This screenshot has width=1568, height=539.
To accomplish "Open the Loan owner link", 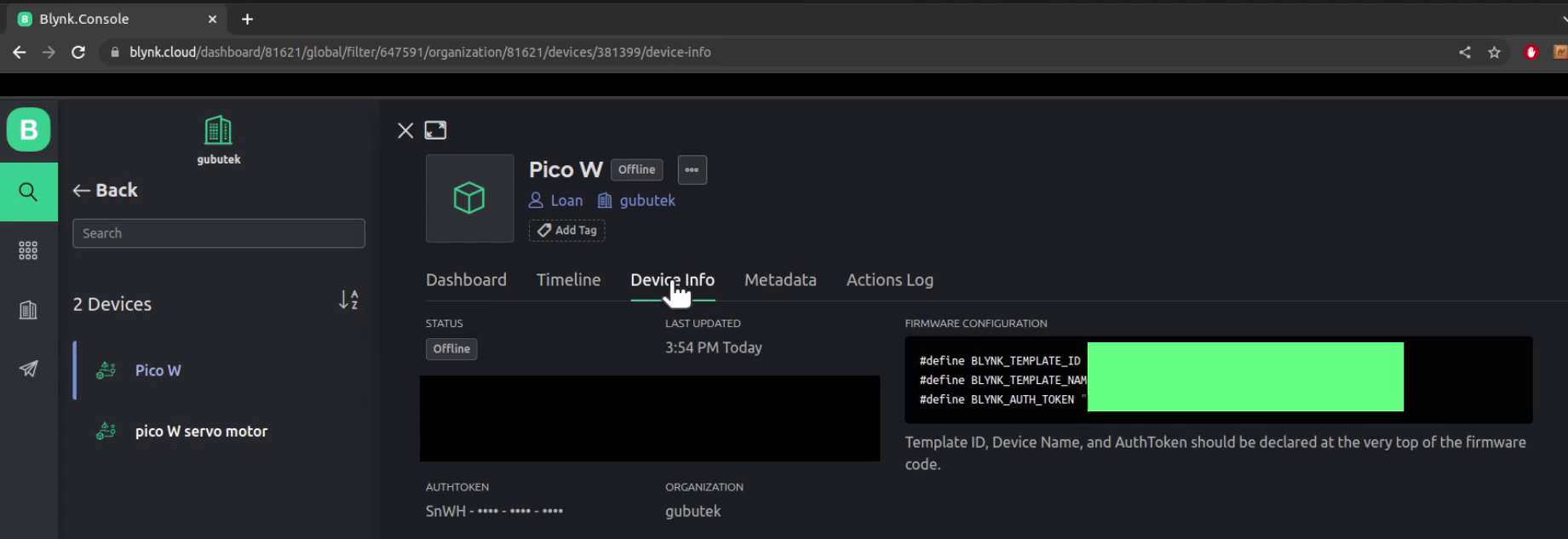I will [556, 200].
